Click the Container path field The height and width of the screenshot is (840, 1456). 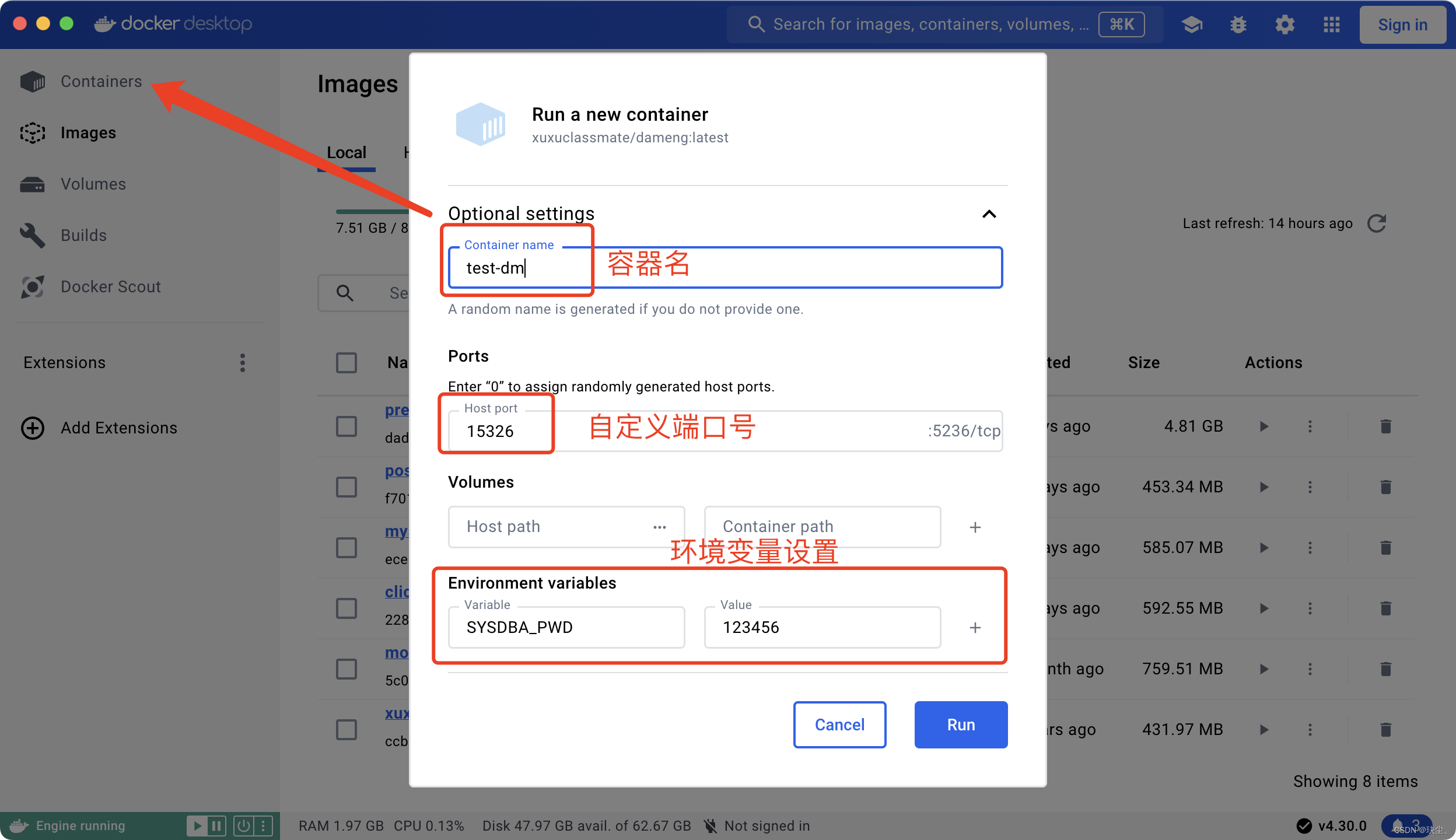[x=822, y=527]
